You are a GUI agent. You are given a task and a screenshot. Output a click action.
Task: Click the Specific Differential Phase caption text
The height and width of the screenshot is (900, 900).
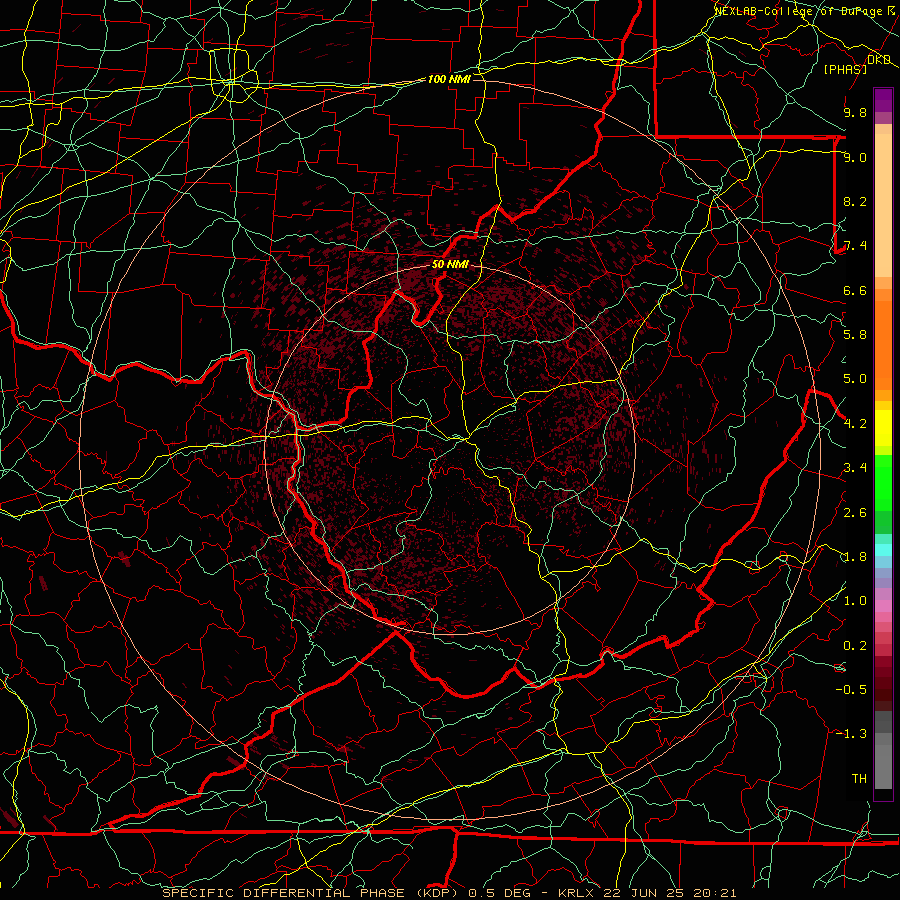click(449, 893)
